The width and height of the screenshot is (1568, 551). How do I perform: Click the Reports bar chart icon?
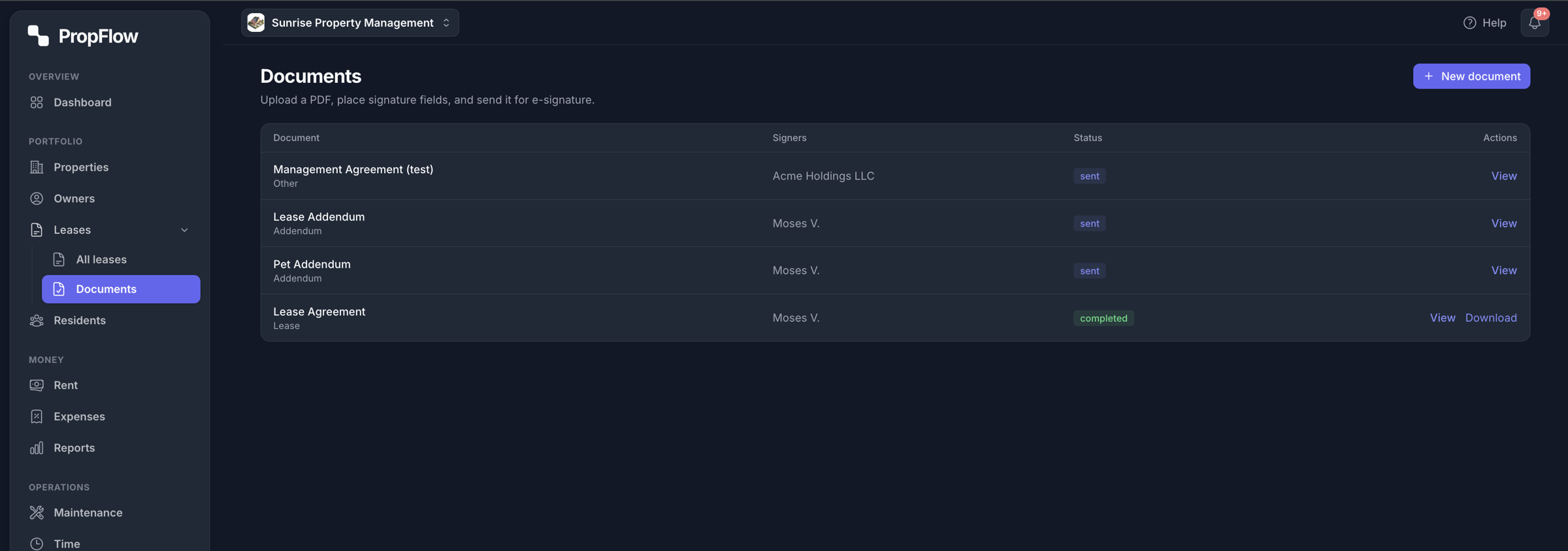coord(37,448)
